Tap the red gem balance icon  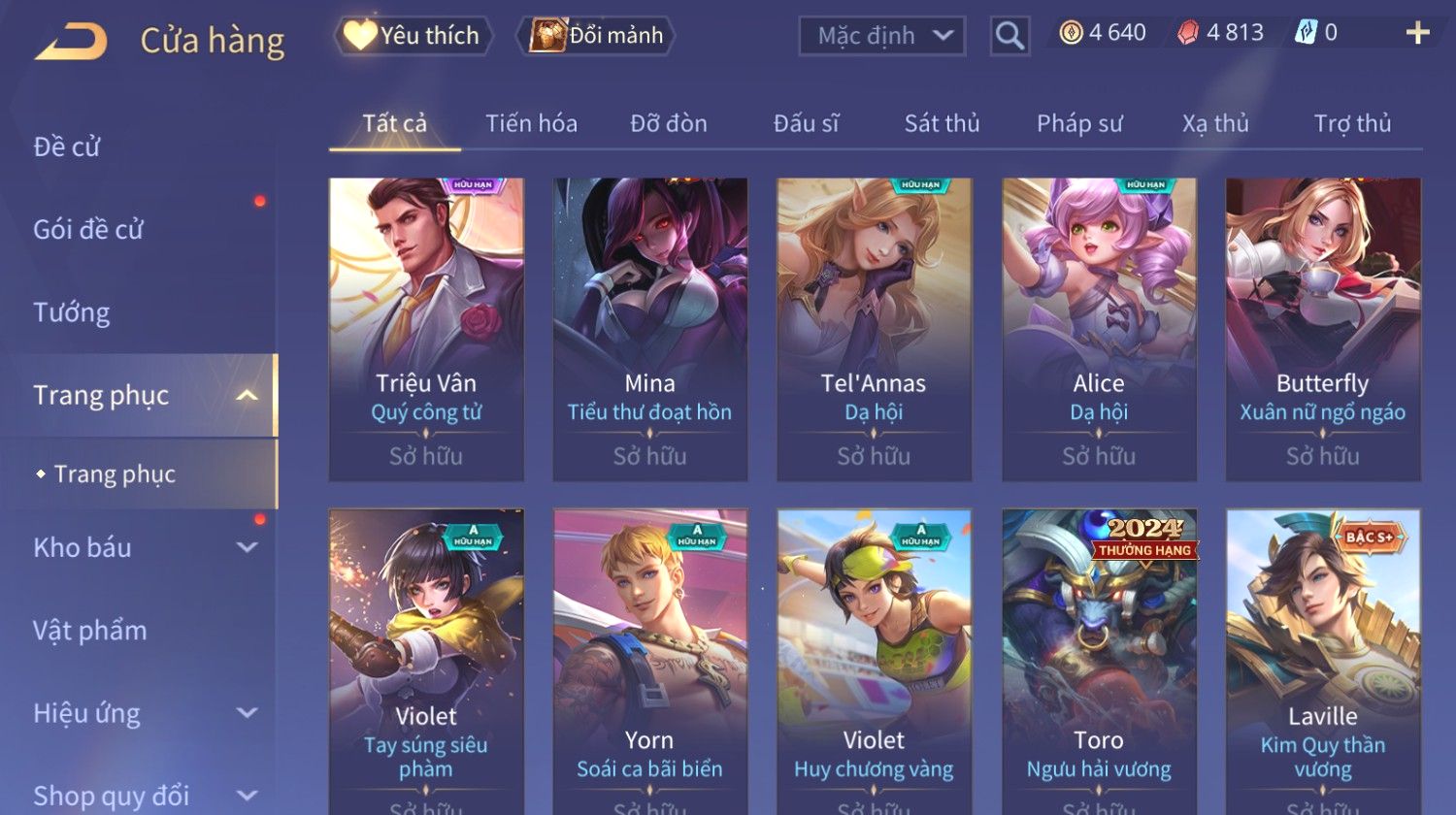coord(1188,33)
